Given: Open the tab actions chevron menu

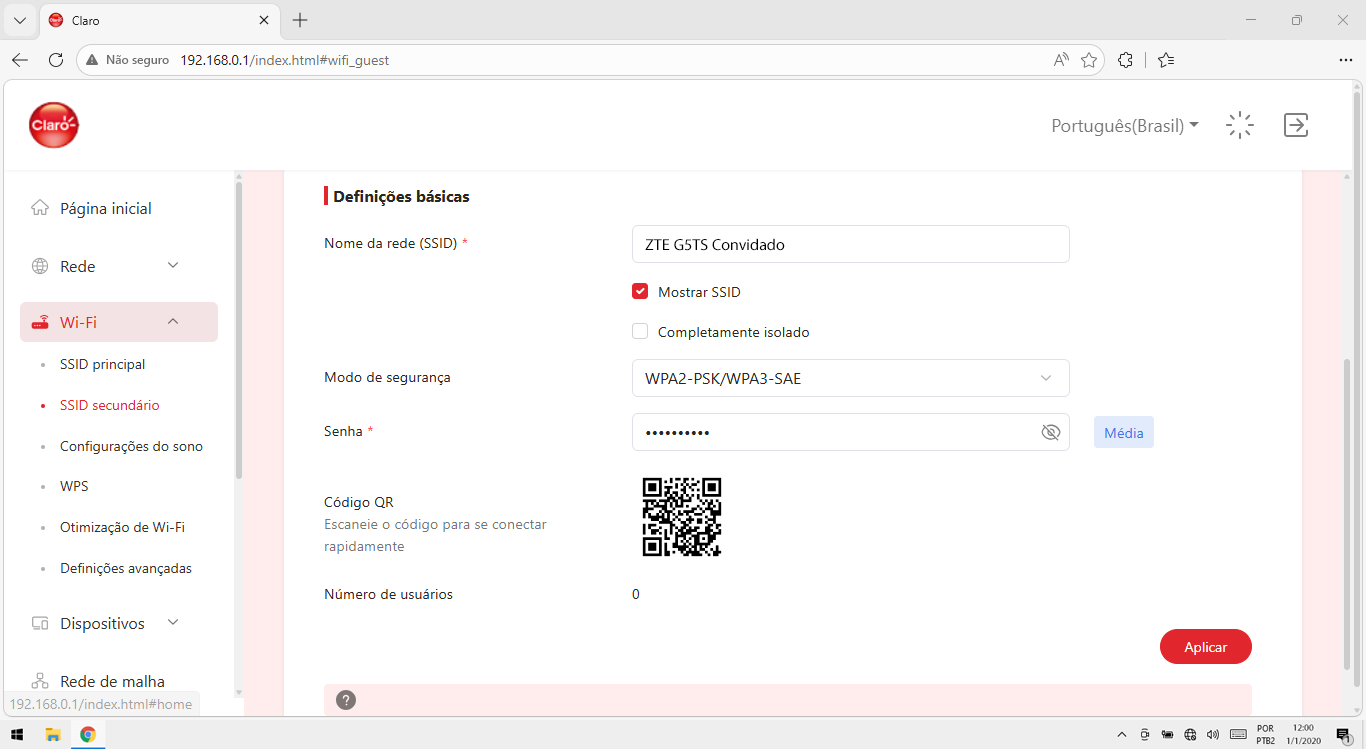Looking at the screenshot, I should coord(19,20).
